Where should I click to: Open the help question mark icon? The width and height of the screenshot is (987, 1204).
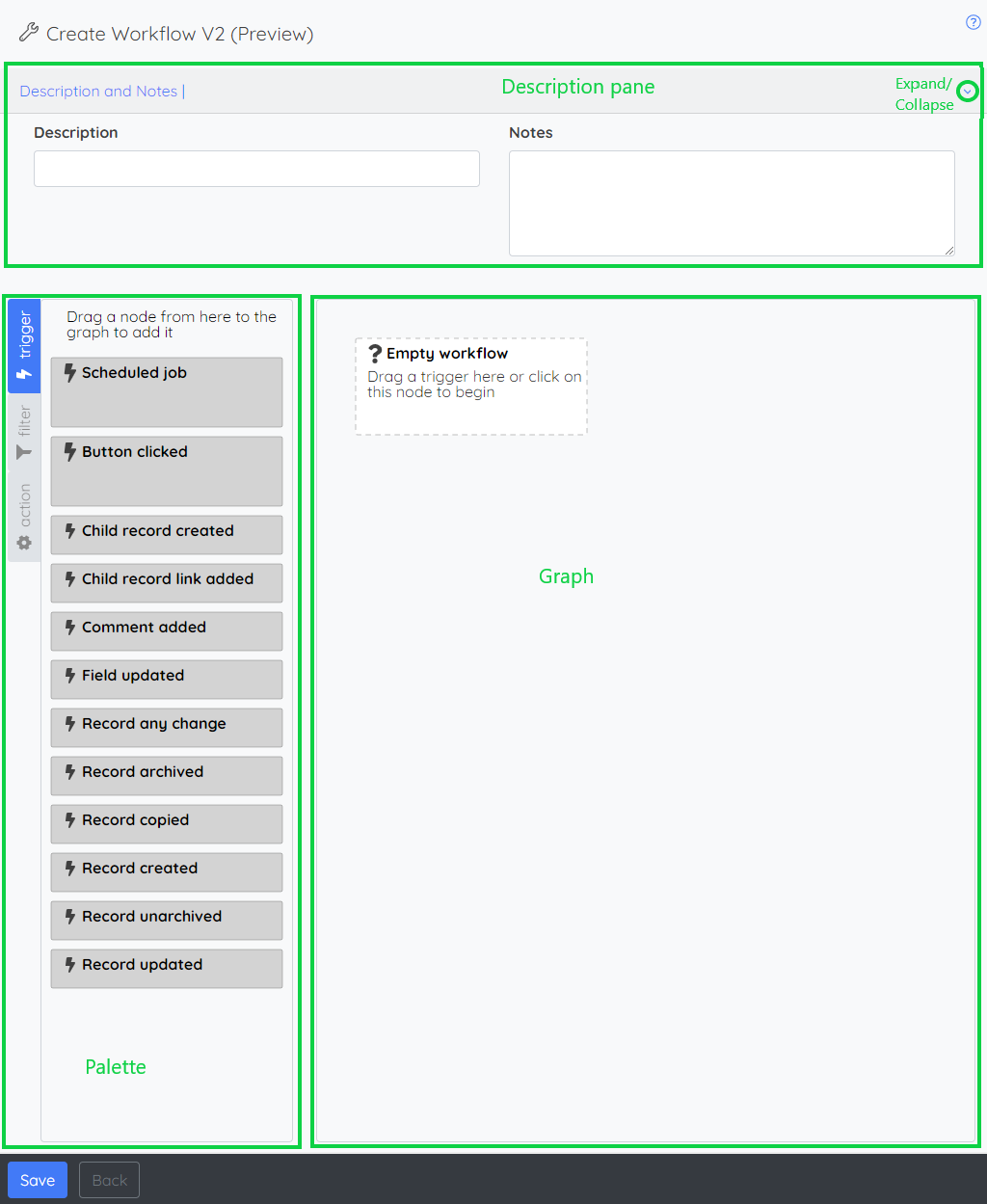[x=973, y=21]
